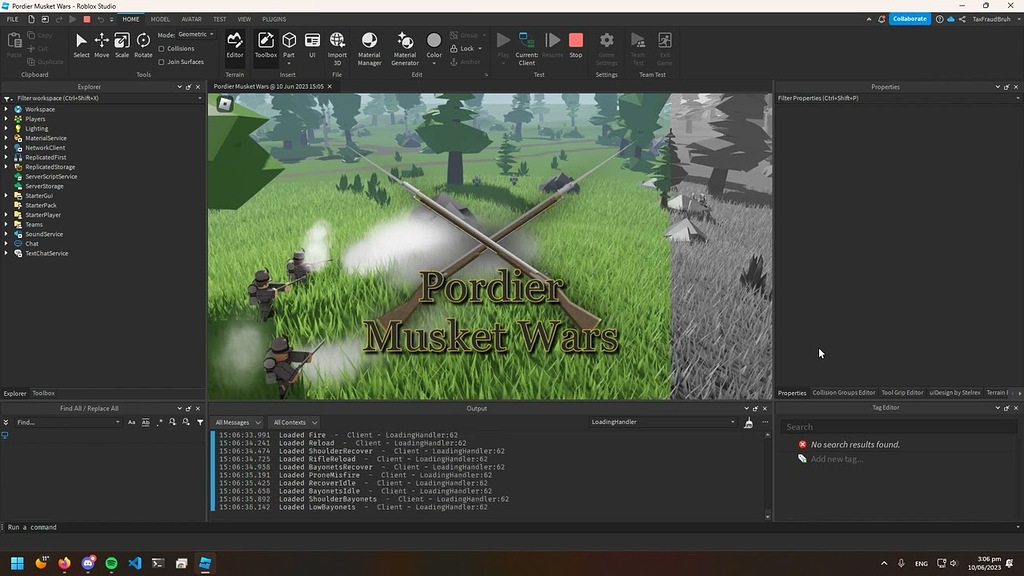Toggle whole word match in Find All

click(146, 423)
